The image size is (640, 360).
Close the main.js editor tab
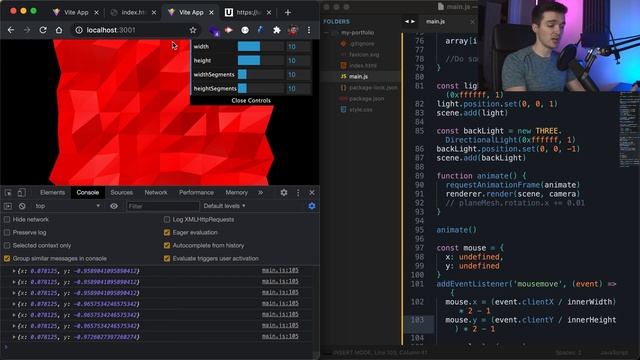click(472, 22)
